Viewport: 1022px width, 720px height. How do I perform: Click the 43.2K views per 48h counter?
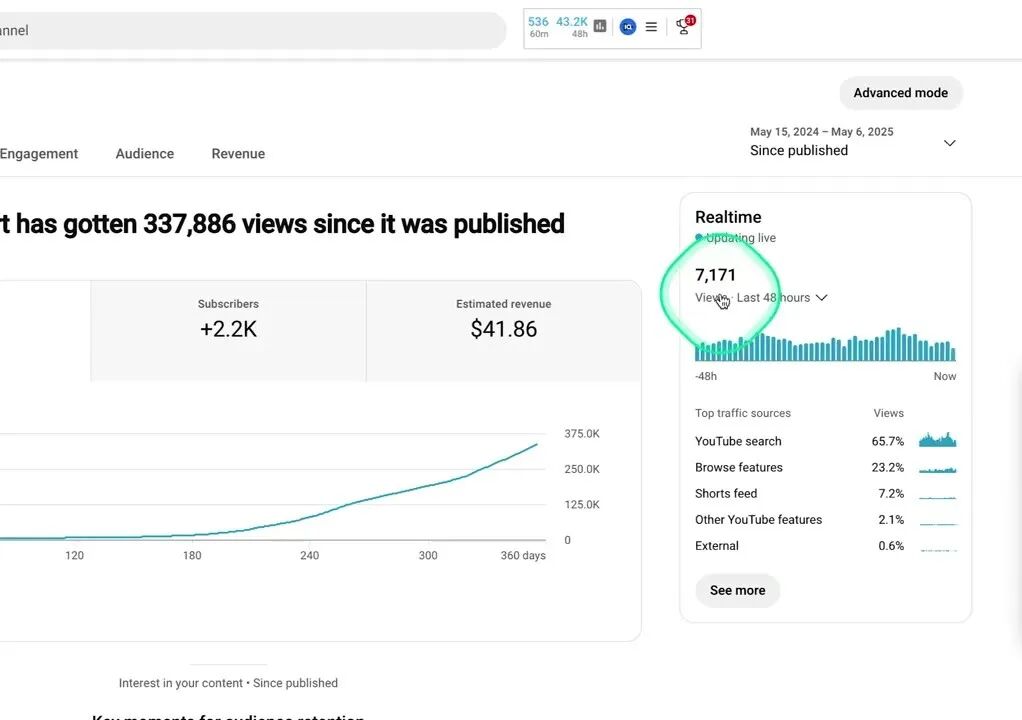[x=569, y=26]
